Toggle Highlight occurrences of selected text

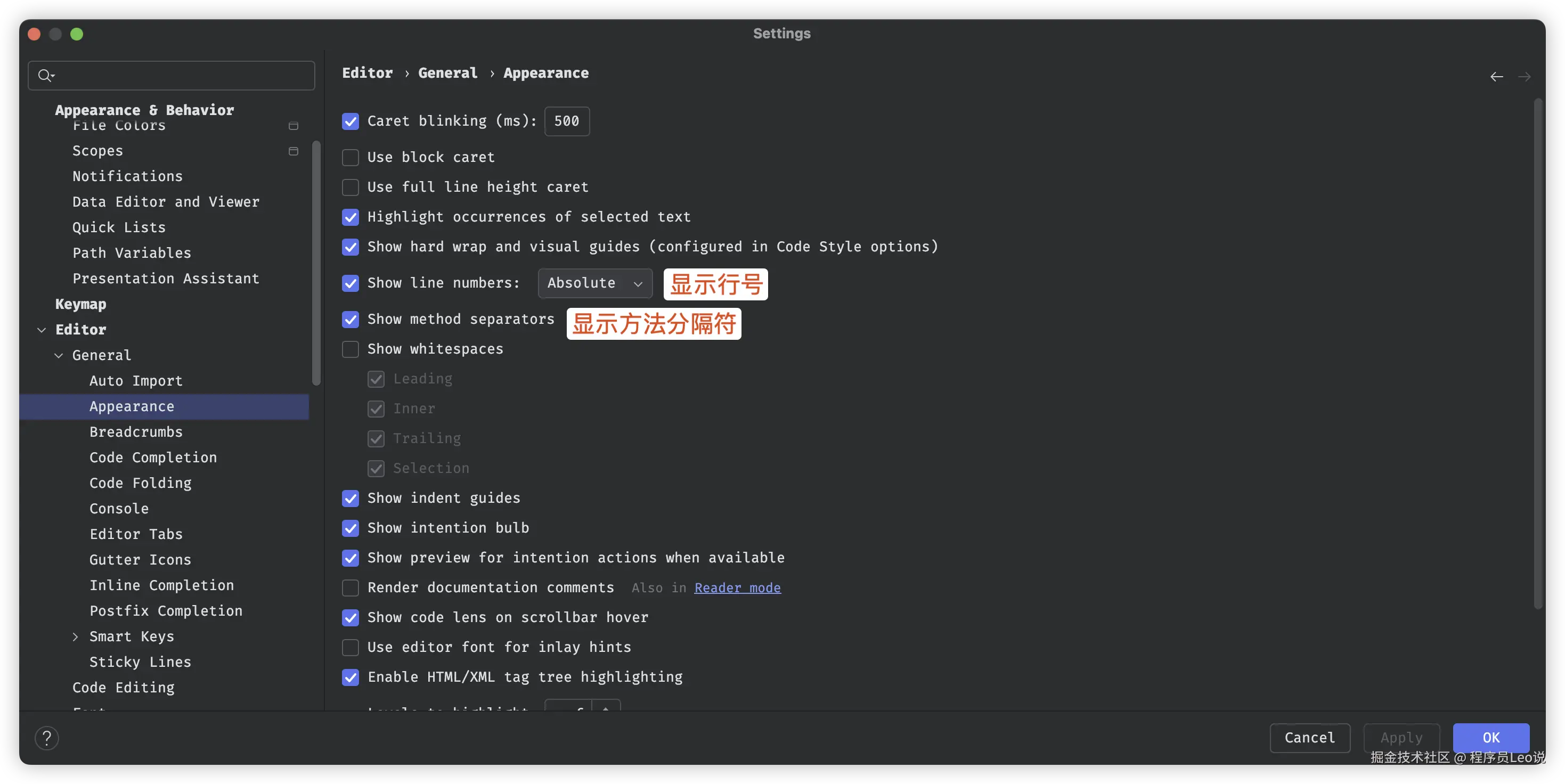(x=351, y=217)
